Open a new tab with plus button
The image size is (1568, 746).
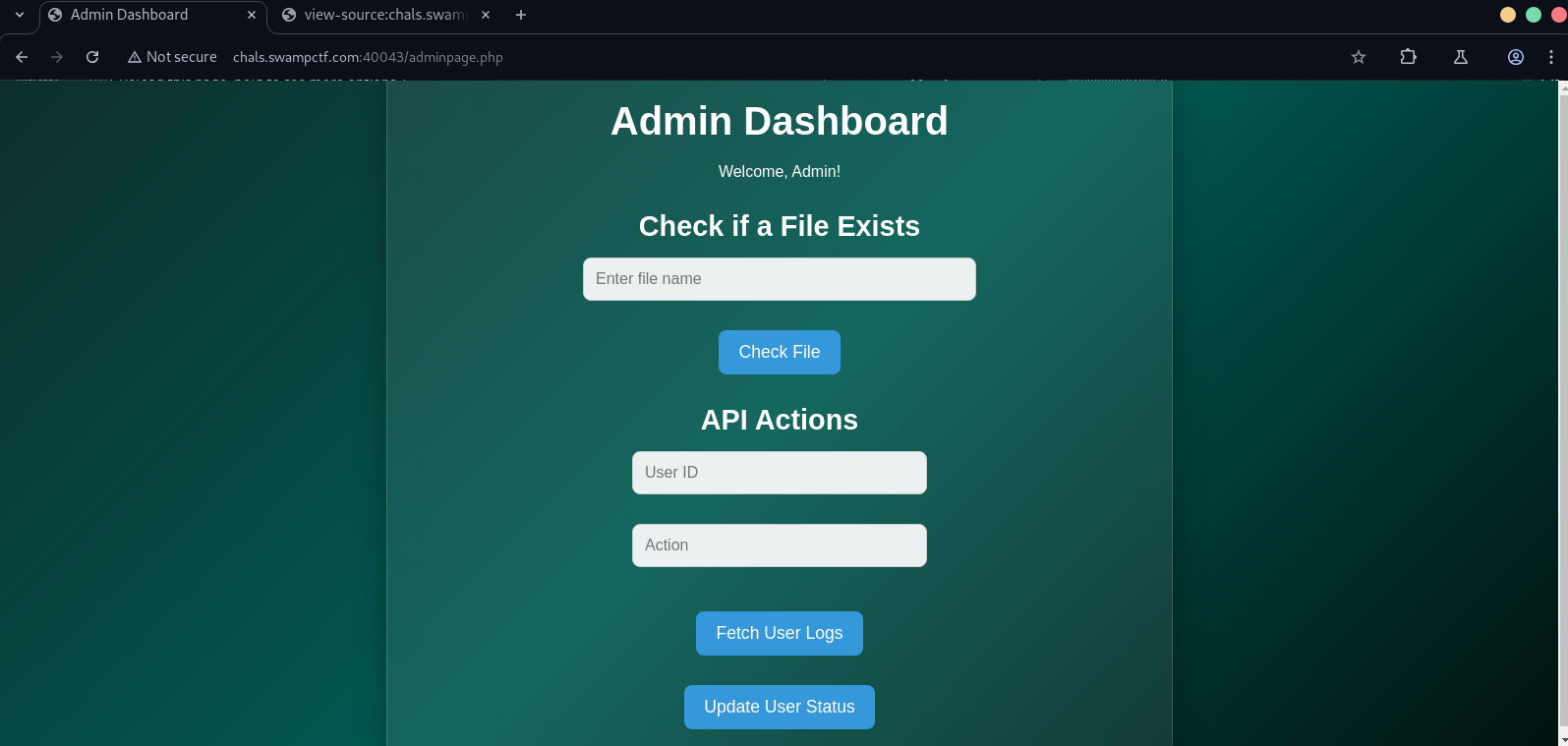(521, 15)
